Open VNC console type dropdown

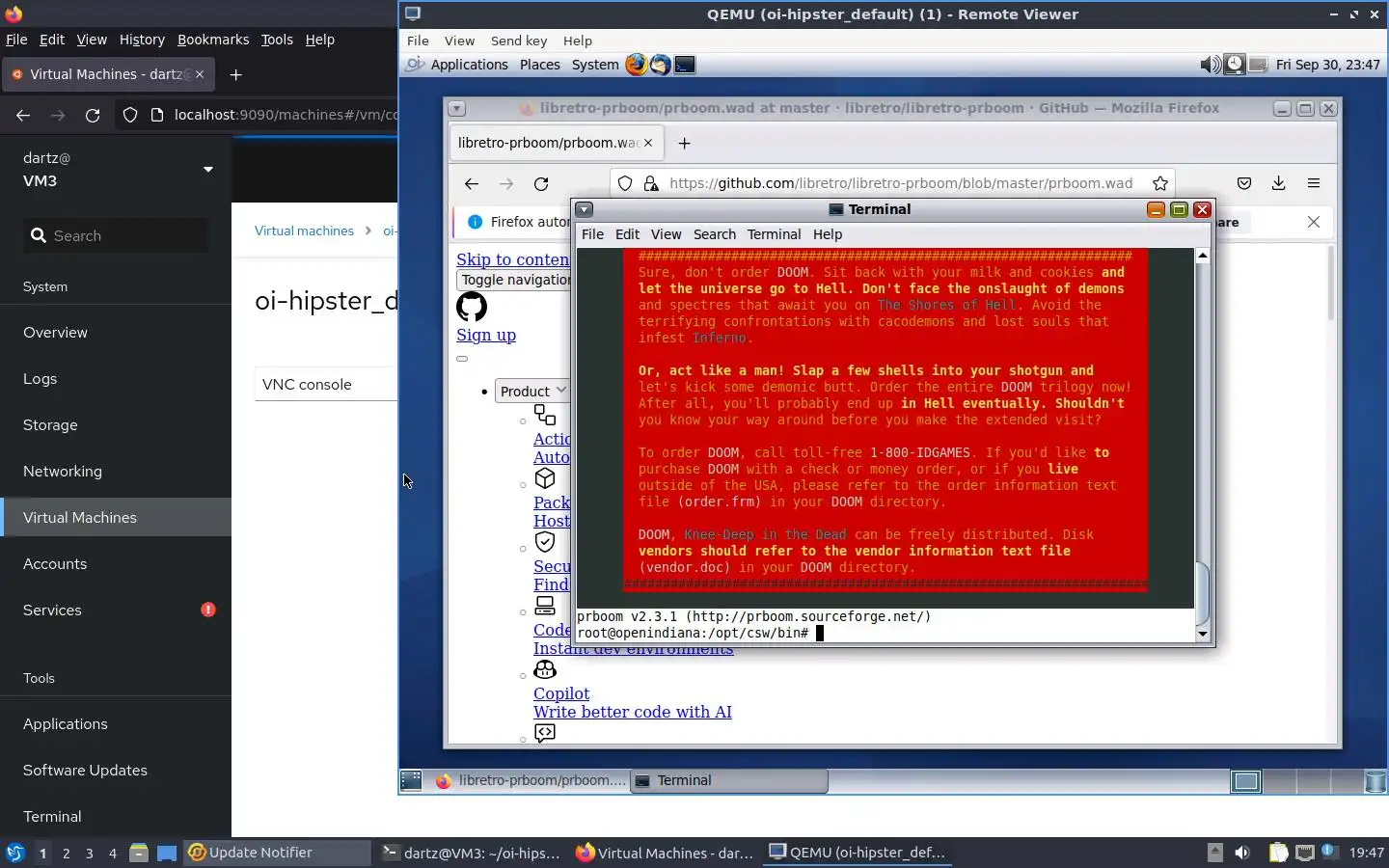click(x=326, y=384)
